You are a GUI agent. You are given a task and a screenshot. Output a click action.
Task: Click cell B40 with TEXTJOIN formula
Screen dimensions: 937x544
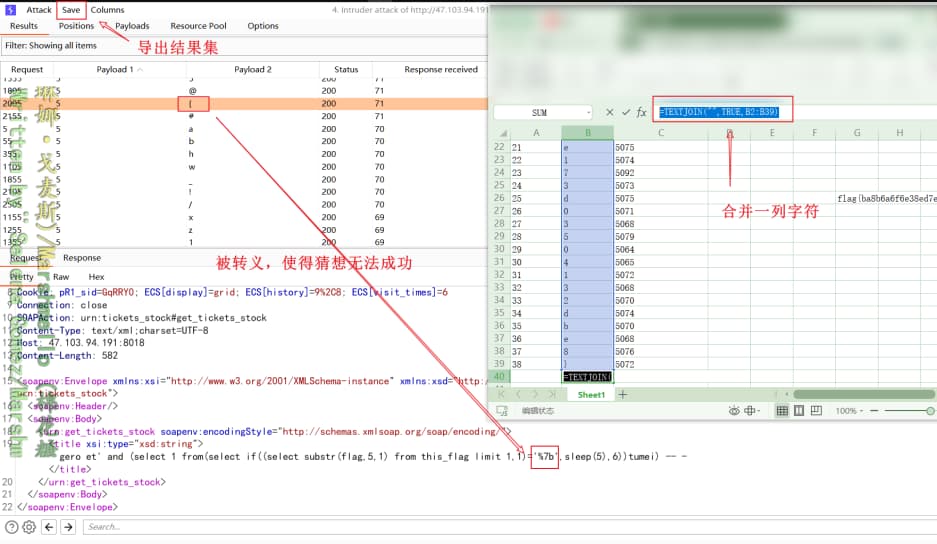tap(587, 377)
